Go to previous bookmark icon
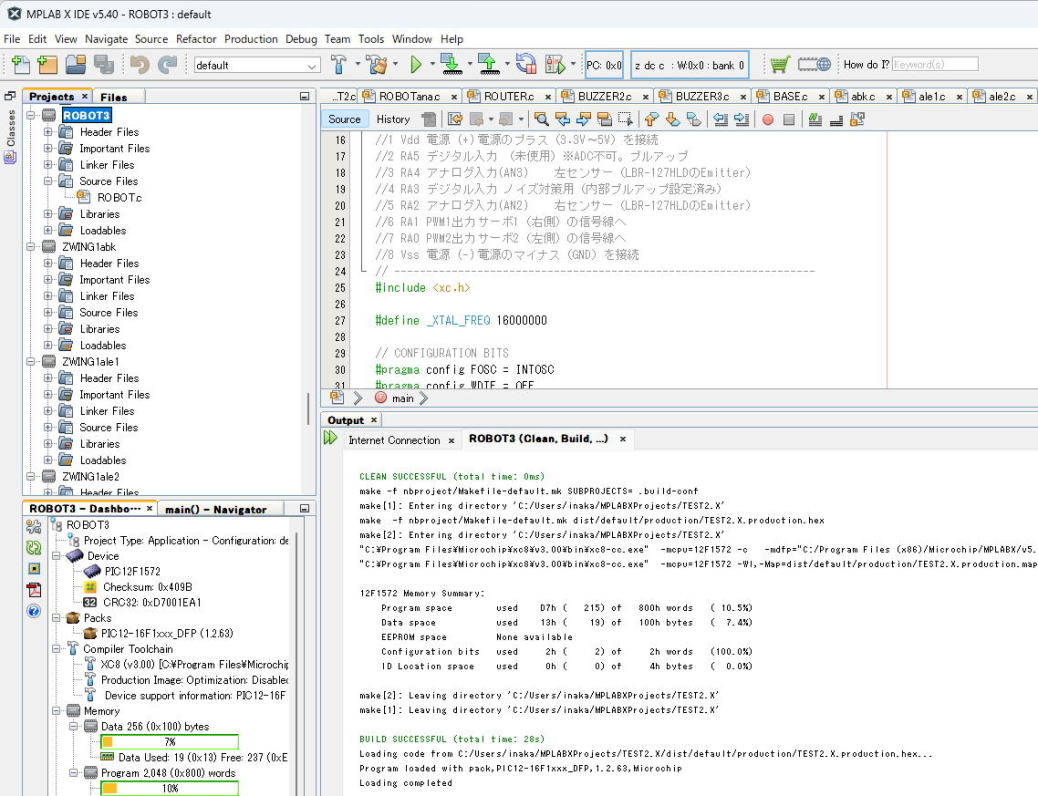Screen dimensions: 1038x796 (x=651, y=119)
